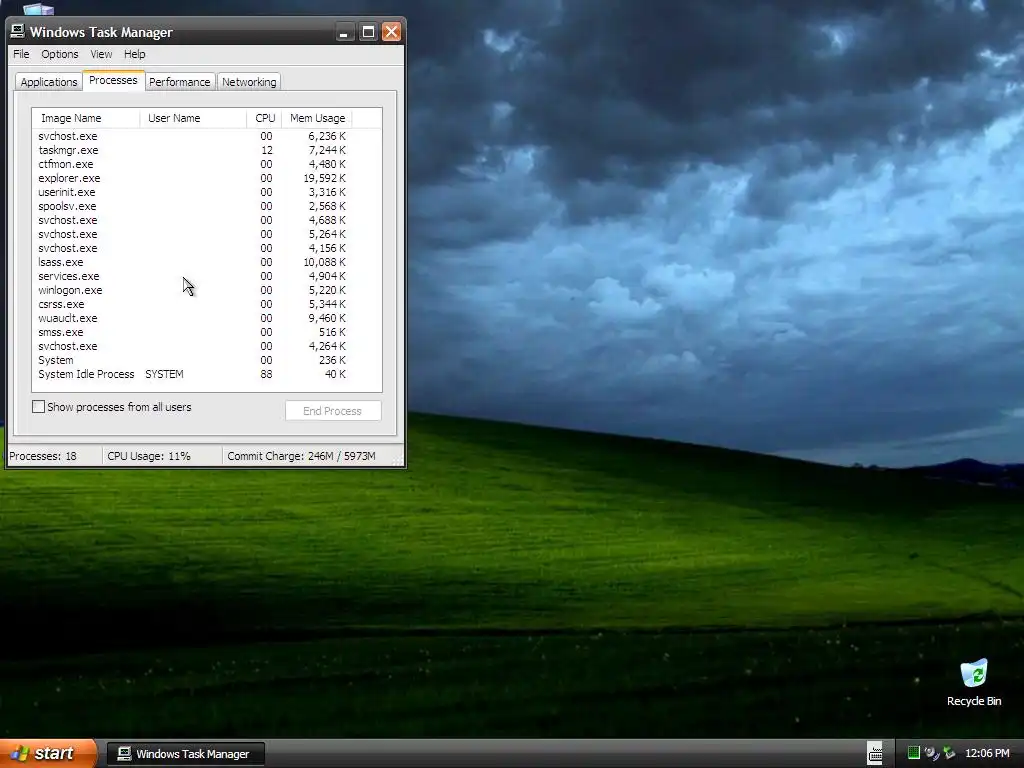Click the Task Manager title bar icon
1024x768 pixels.
(18, 31)
